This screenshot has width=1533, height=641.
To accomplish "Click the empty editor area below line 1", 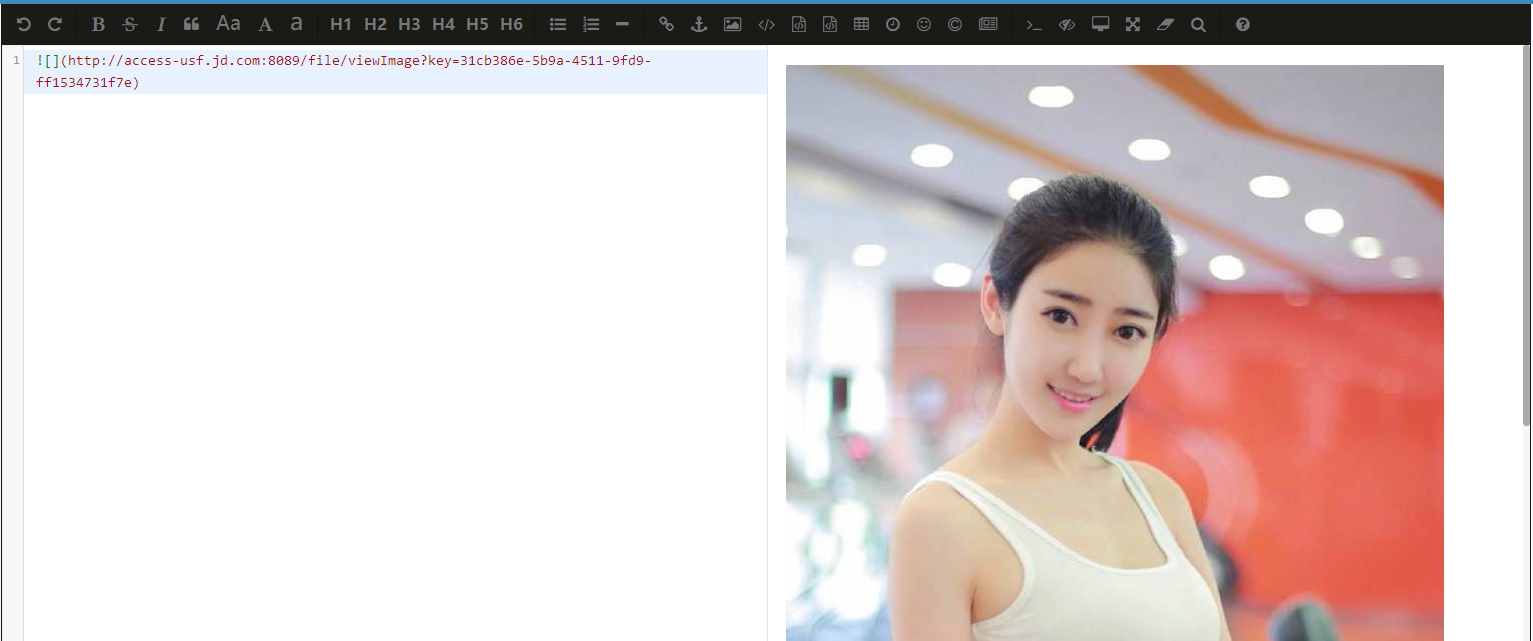I will (395, 367).
